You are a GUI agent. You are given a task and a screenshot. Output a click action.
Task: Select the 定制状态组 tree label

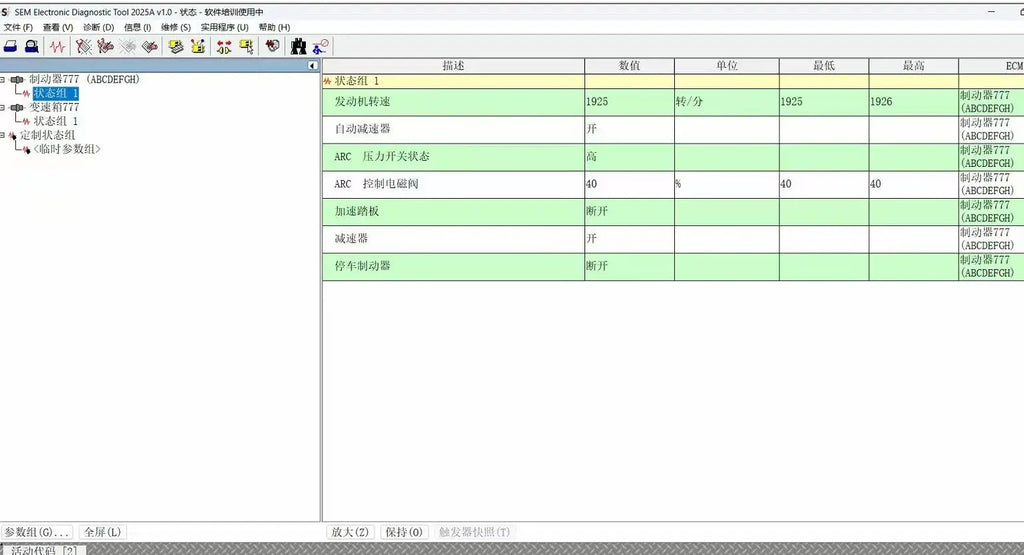click(x=47, y=135)
